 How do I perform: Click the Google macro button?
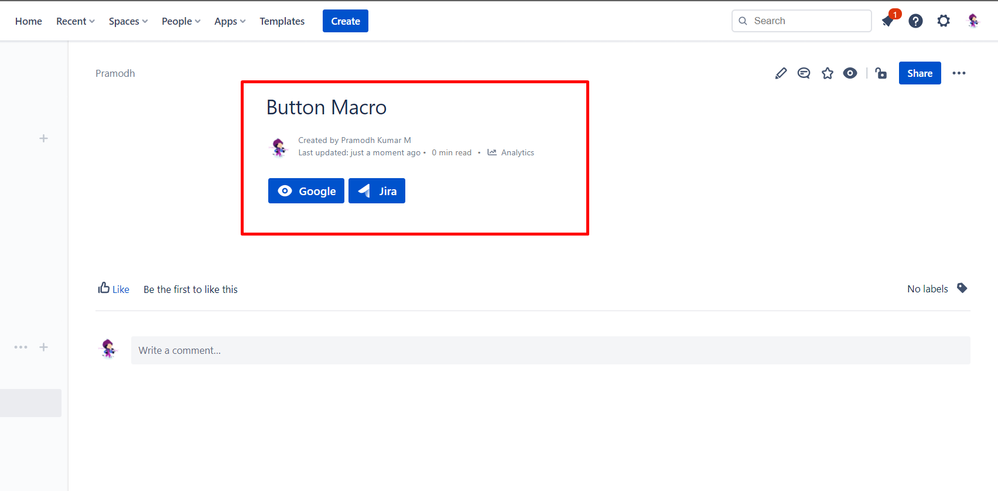point(306,191)
